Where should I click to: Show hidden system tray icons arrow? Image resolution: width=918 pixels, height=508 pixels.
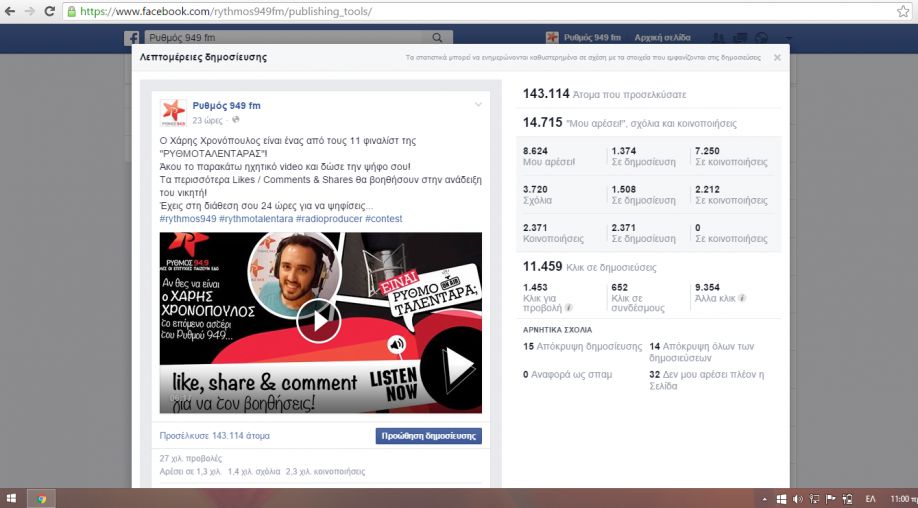tap(764, 499)
